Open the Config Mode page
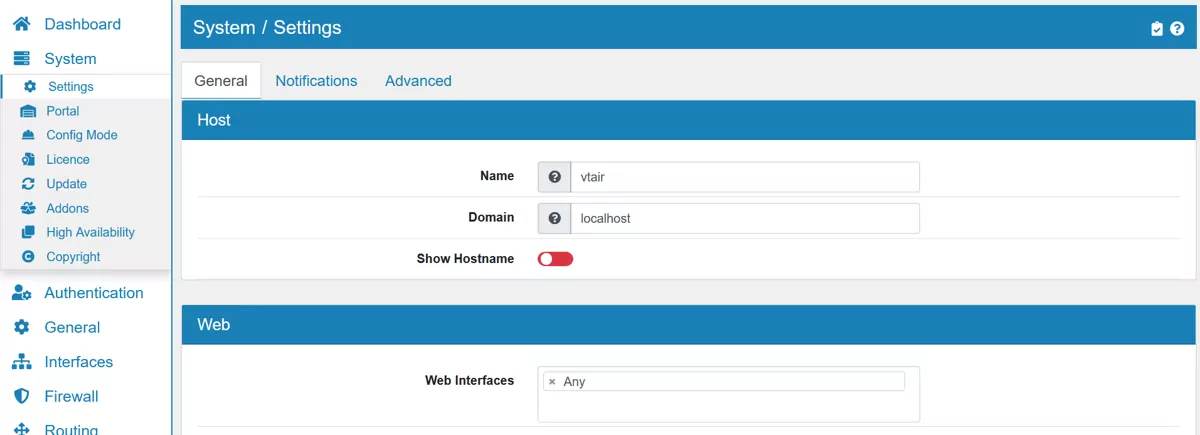This screenshot has width=1200, height=435. tap(82, 135)
